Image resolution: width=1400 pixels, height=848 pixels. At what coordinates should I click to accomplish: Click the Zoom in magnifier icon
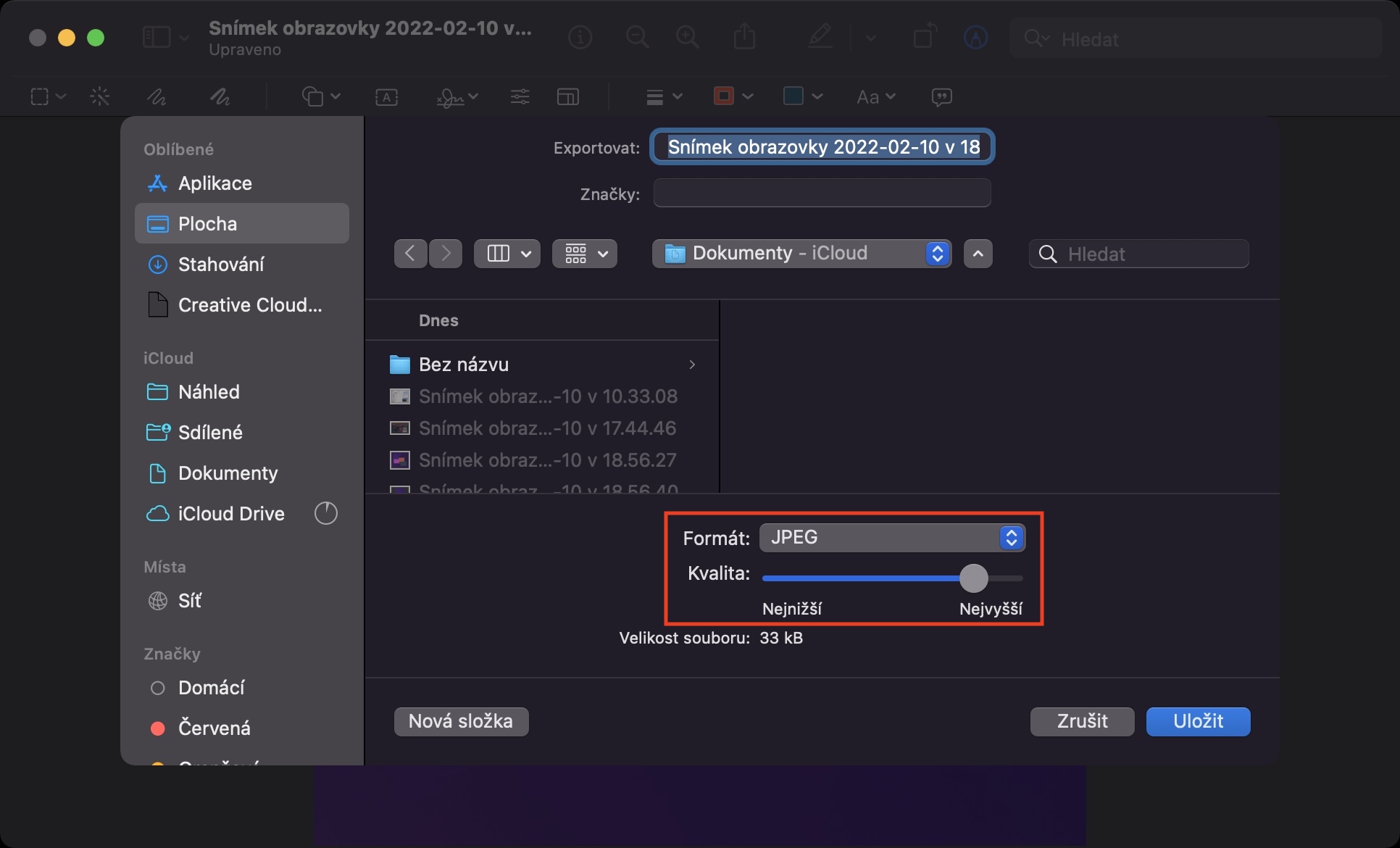click(x=686, y=36)
